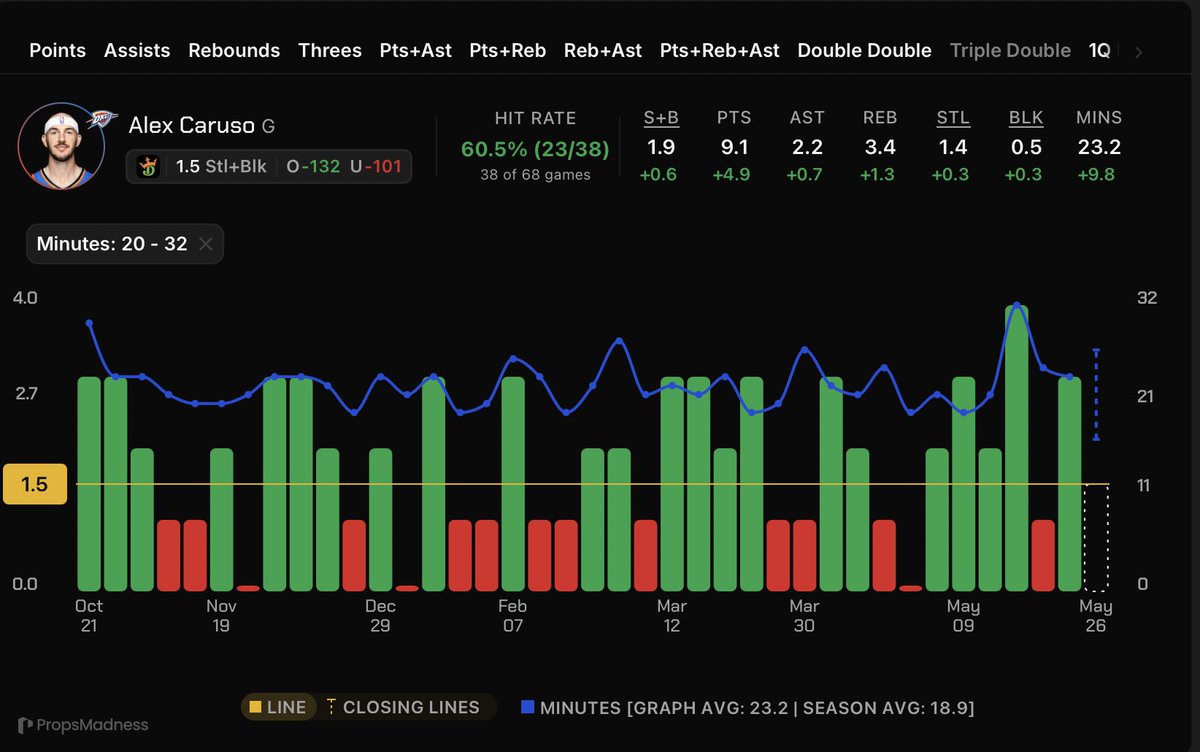Click the blue MINUTES color square
This screenshot has width=1200, height=752.
point(527,708)
